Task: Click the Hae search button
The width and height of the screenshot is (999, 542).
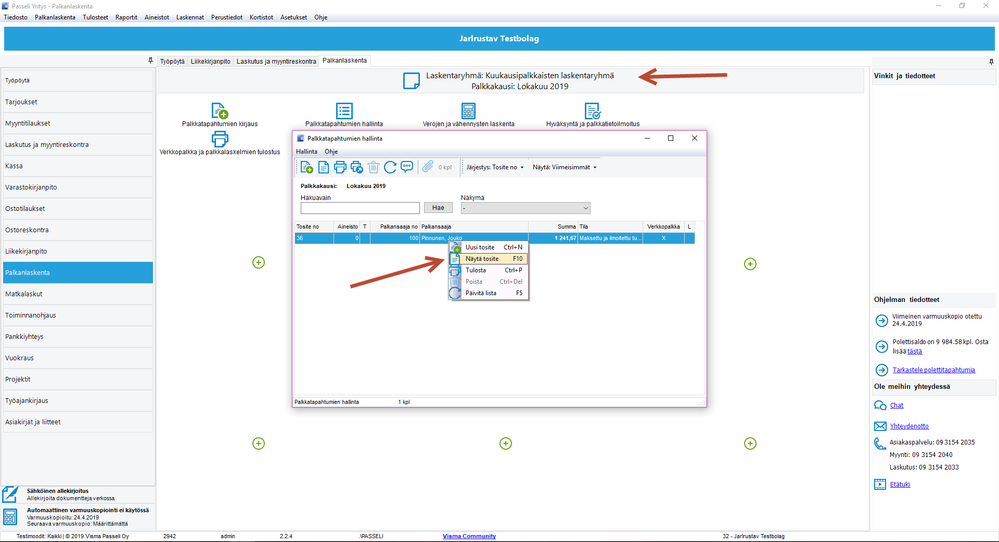Action: point(438,208)
